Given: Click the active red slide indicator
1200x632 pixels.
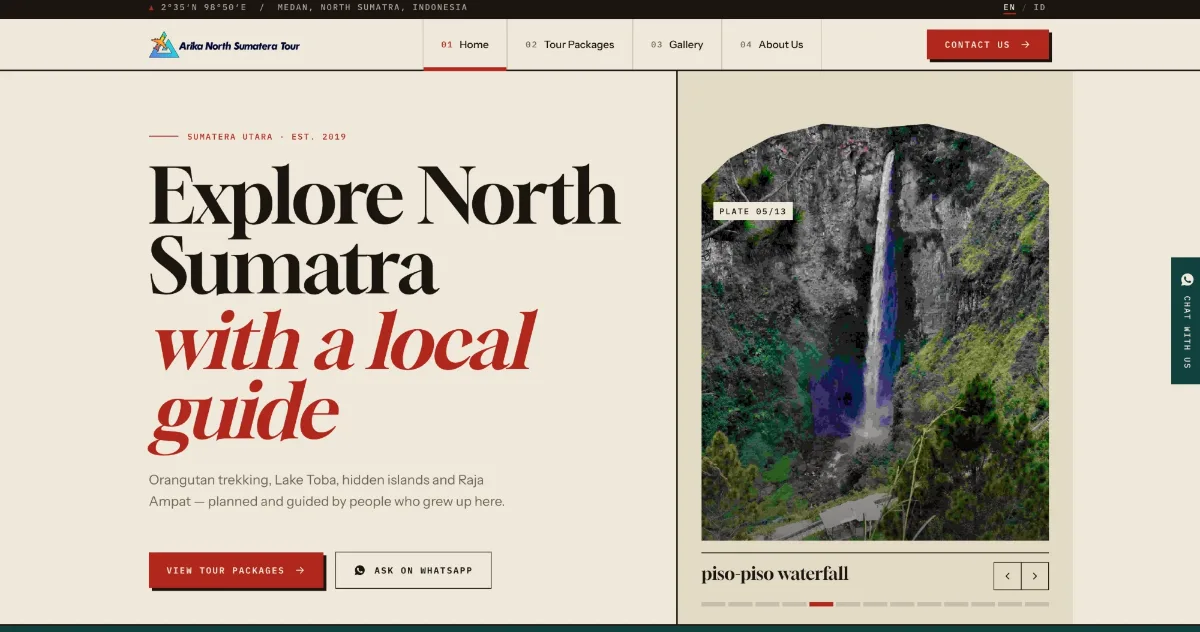Looking at the screenshot, I should [821, 604].
